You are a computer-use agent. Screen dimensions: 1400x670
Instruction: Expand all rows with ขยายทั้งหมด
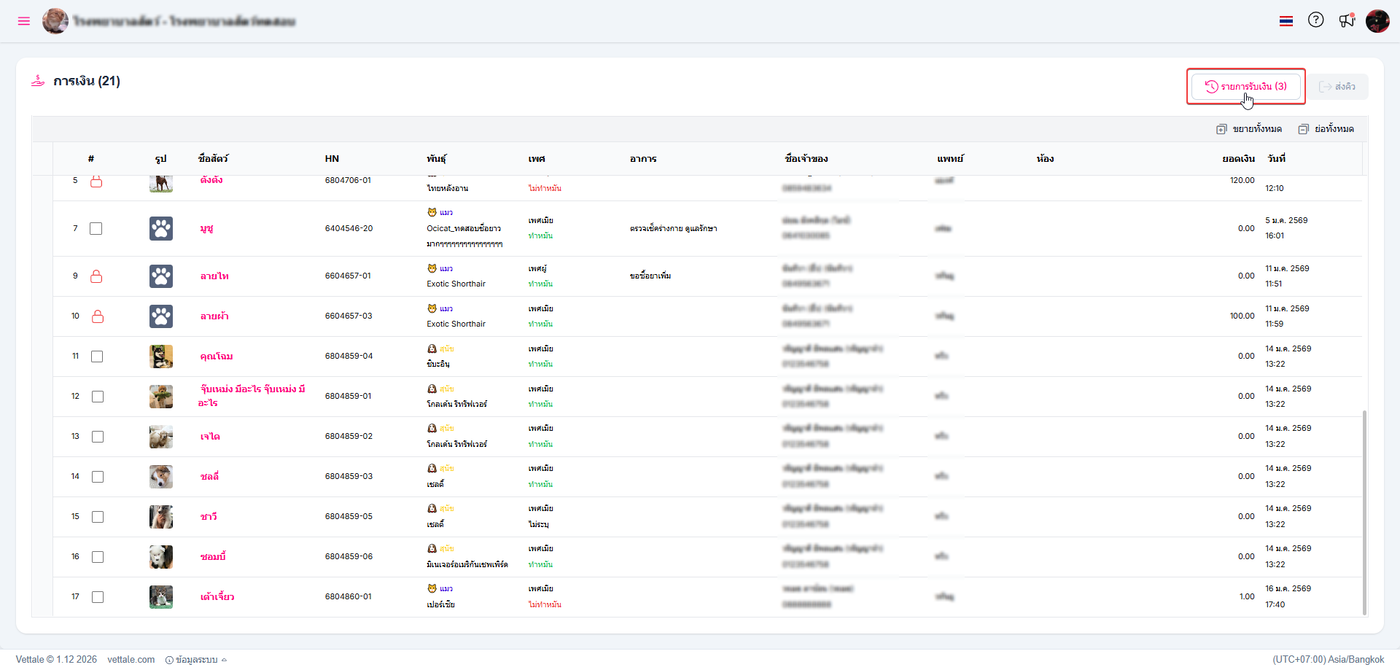(x=1249, y=129)
